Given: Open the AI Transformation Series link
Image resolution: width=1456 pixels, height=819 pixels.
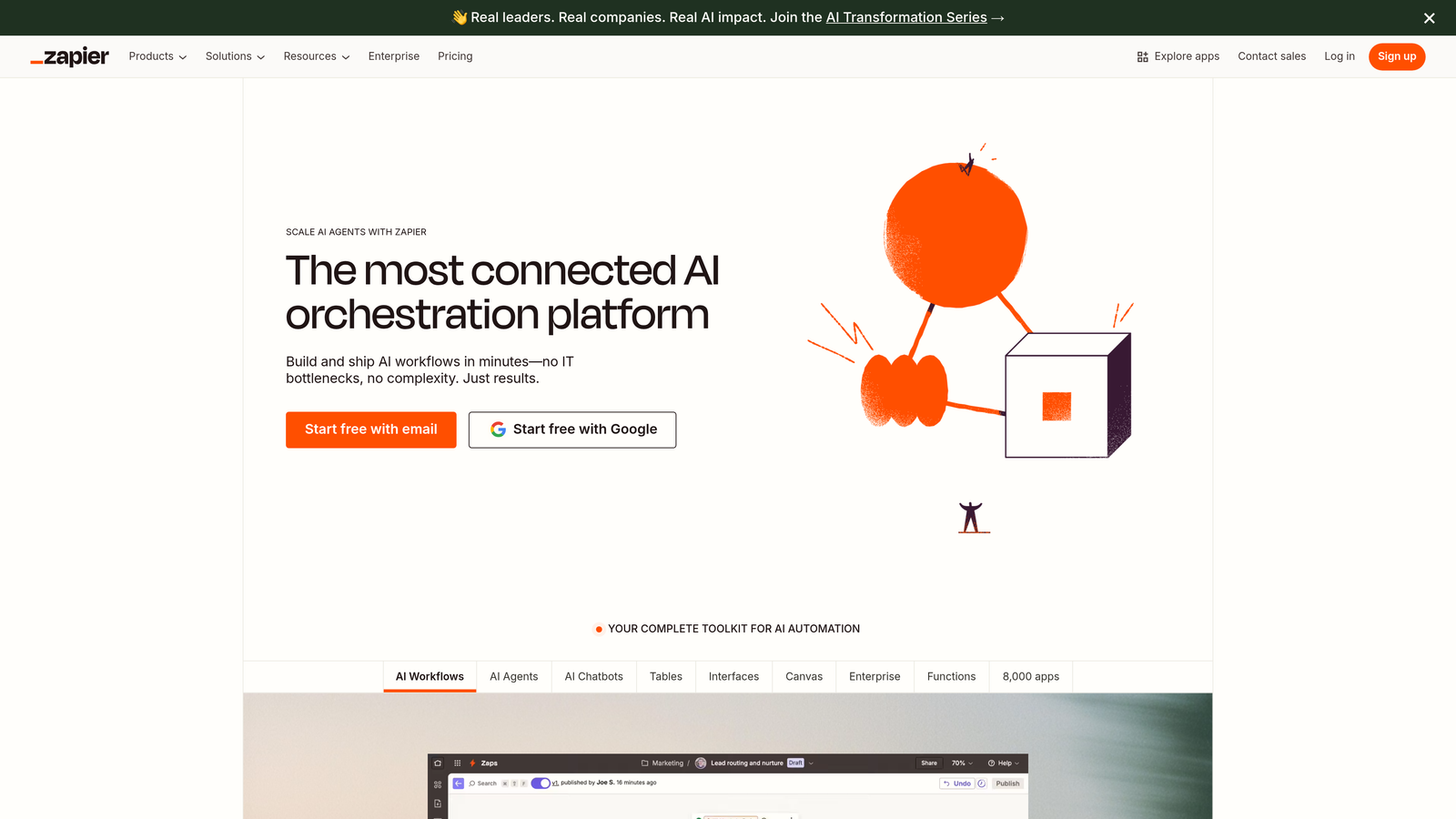Looking at the screenshot, I should pyautogui.click(x=906, y=17).
